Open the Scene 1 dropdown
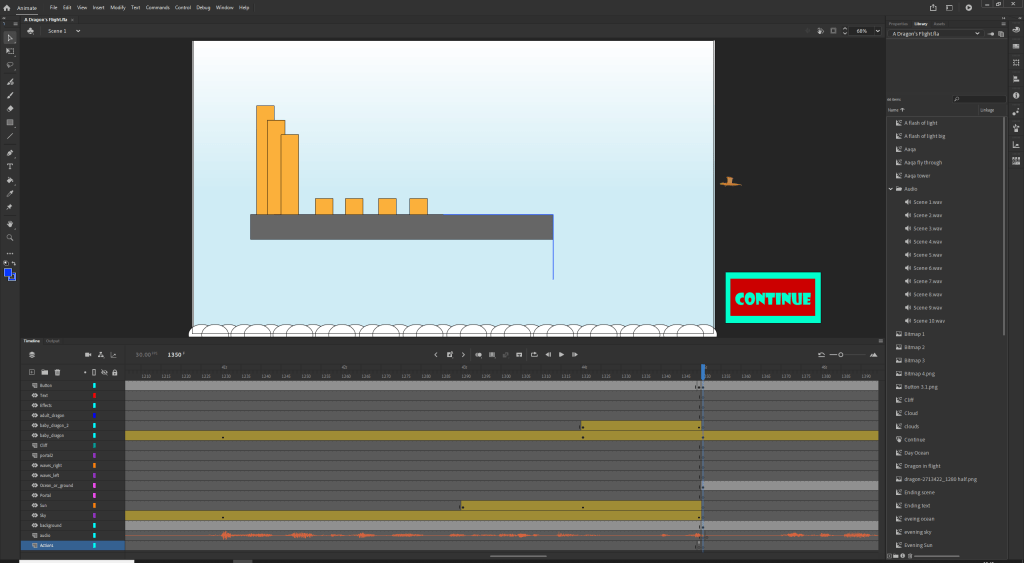 [x=64, y=31]
